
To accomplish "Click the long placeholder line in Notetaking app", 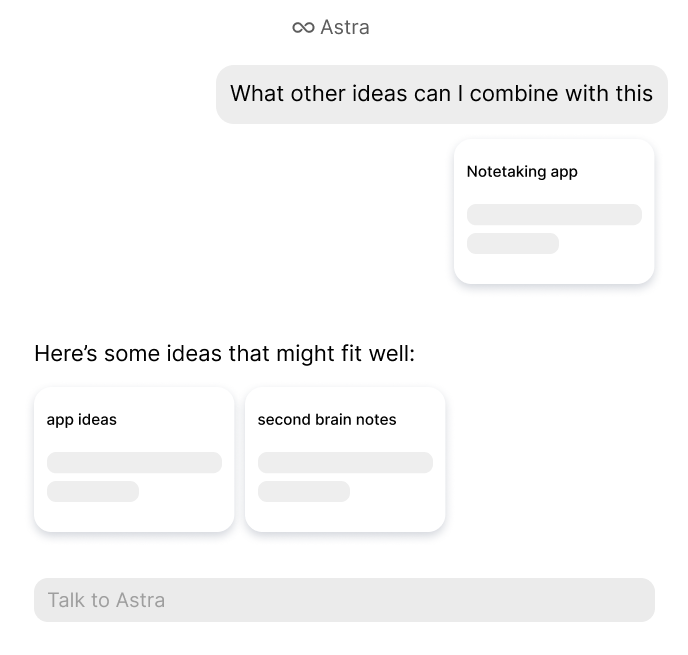I will pyautogui.click(x=554, y=215).
